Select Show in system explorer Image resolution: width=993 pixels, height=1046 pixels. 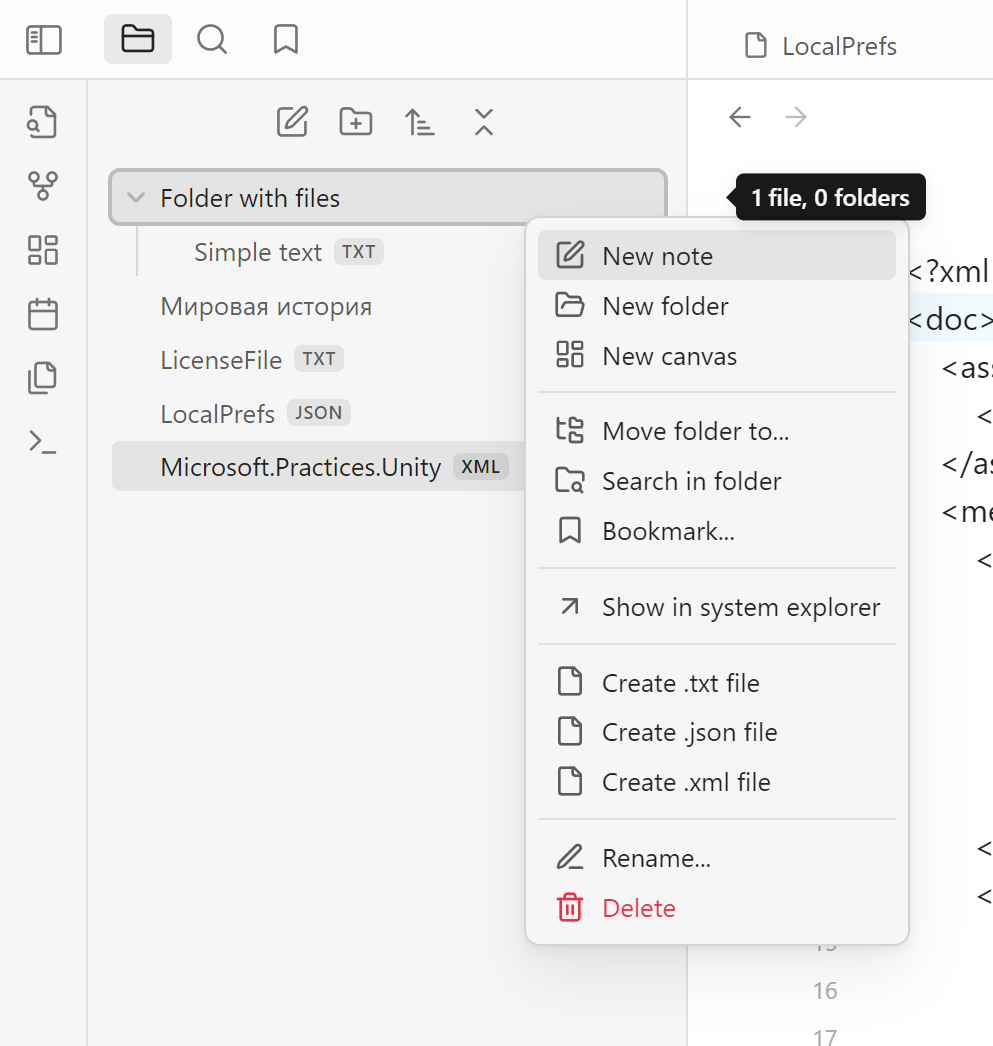click(716, 606)
